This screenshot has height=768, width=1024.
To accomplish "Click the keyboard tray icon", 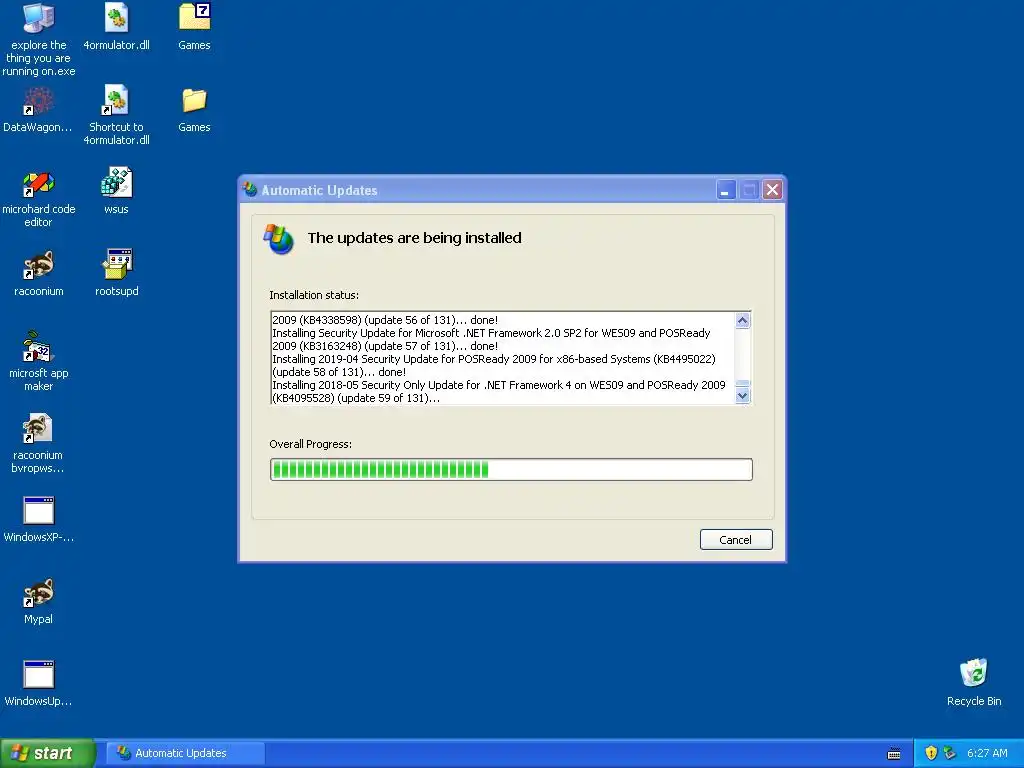I will [x=894, y=754].
